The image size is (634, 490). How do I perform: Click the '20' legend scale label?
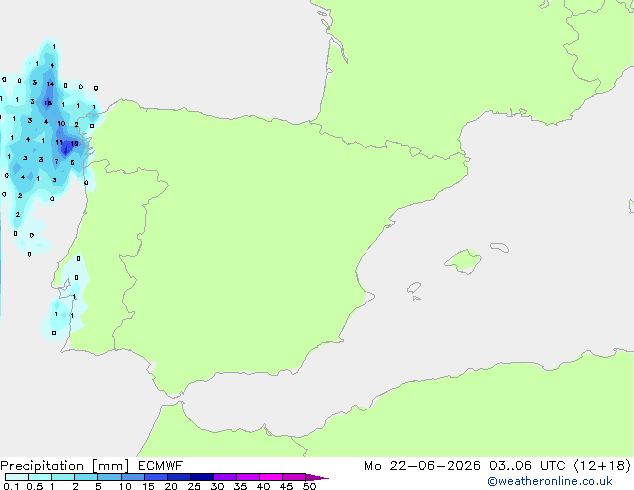[x=171, y=486]
